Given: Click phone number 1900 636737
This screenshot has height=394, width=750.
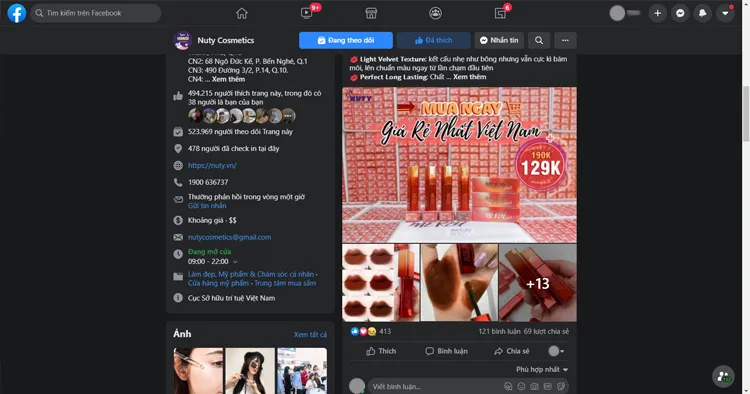Looking at the screenshot, I should [x=208, y=182].
